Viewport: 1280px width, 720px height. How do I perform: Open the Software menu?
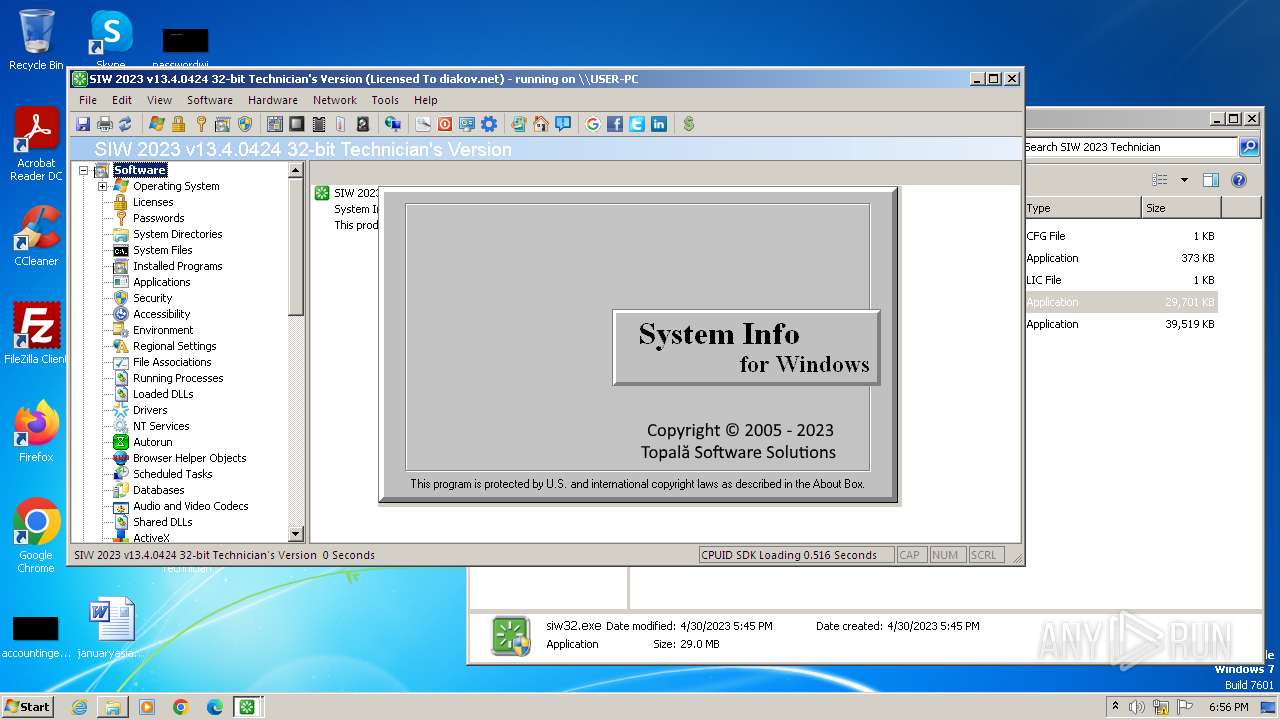[210, 100]
